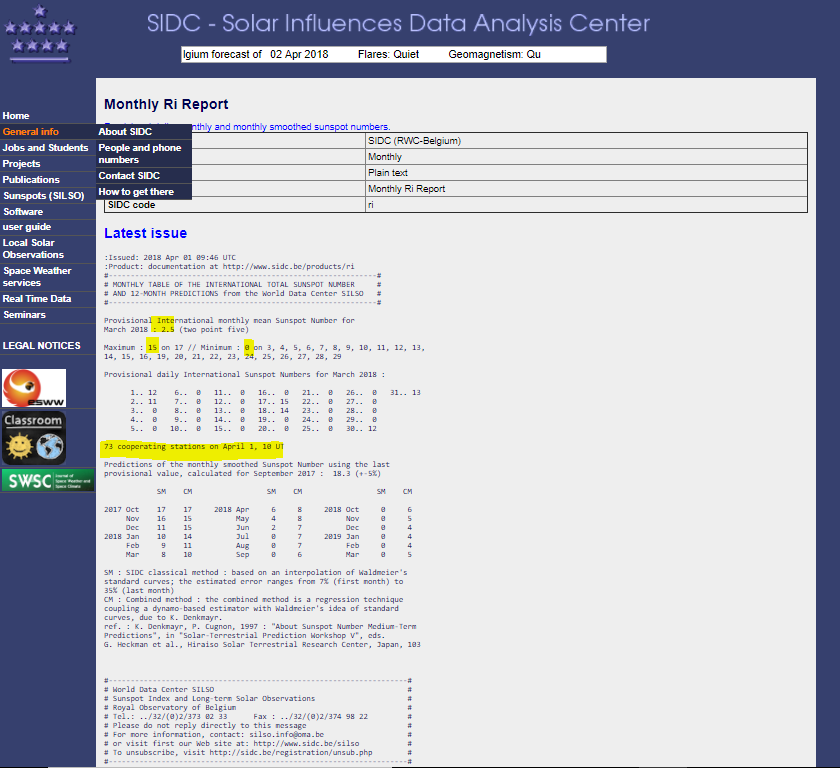840x768 pixels.
Task: Click the Monthly Ri Report heading
Action: (166, 104)
